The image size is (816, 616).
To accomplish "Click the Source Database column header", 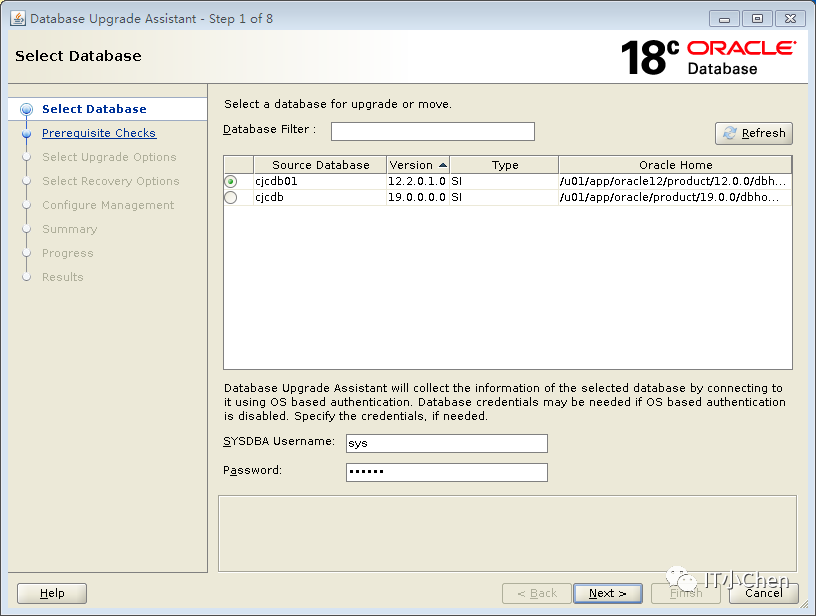I will [x=320, y=165].
